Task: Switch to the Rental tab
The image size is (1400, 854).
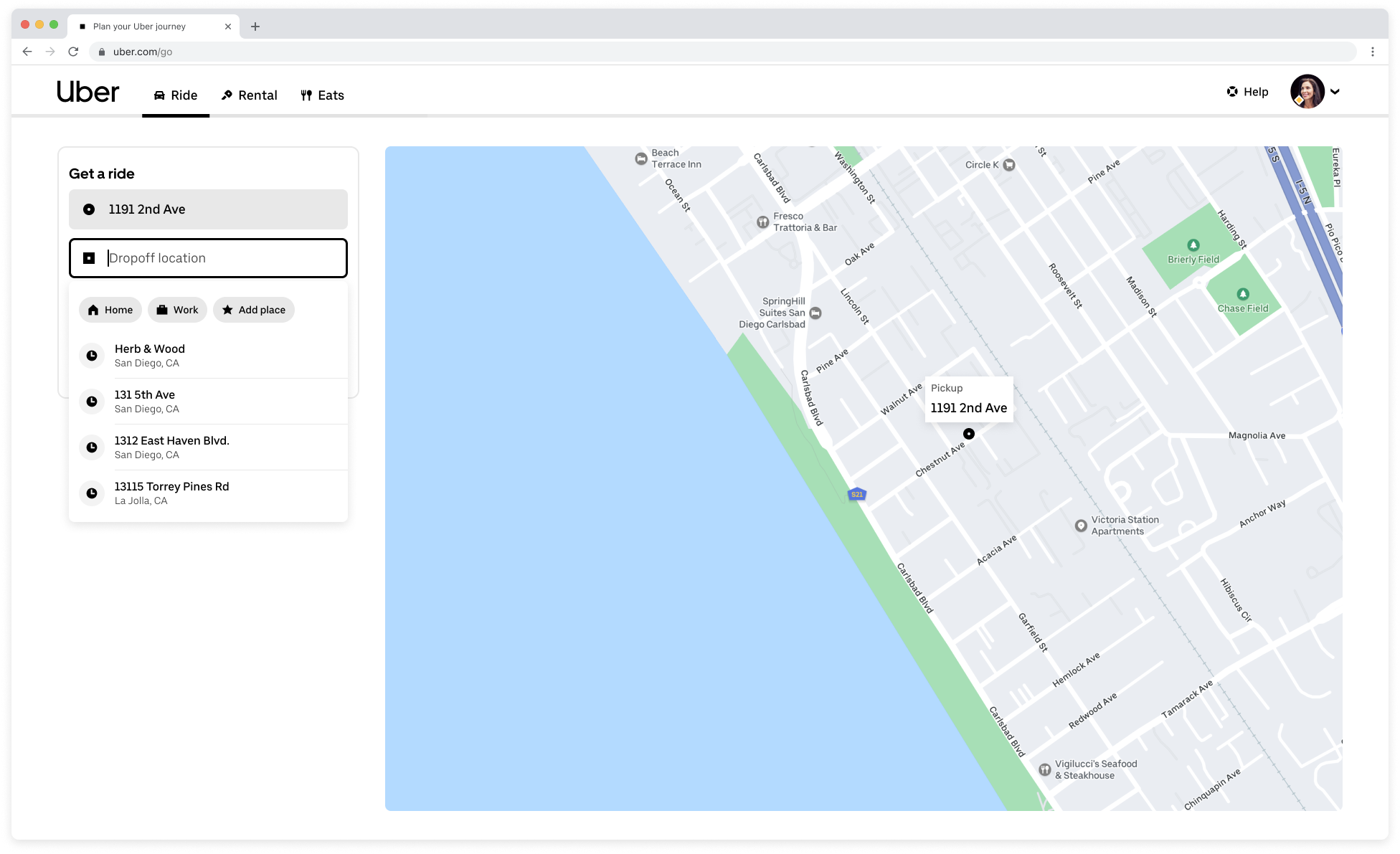Action: click(249, 95)
